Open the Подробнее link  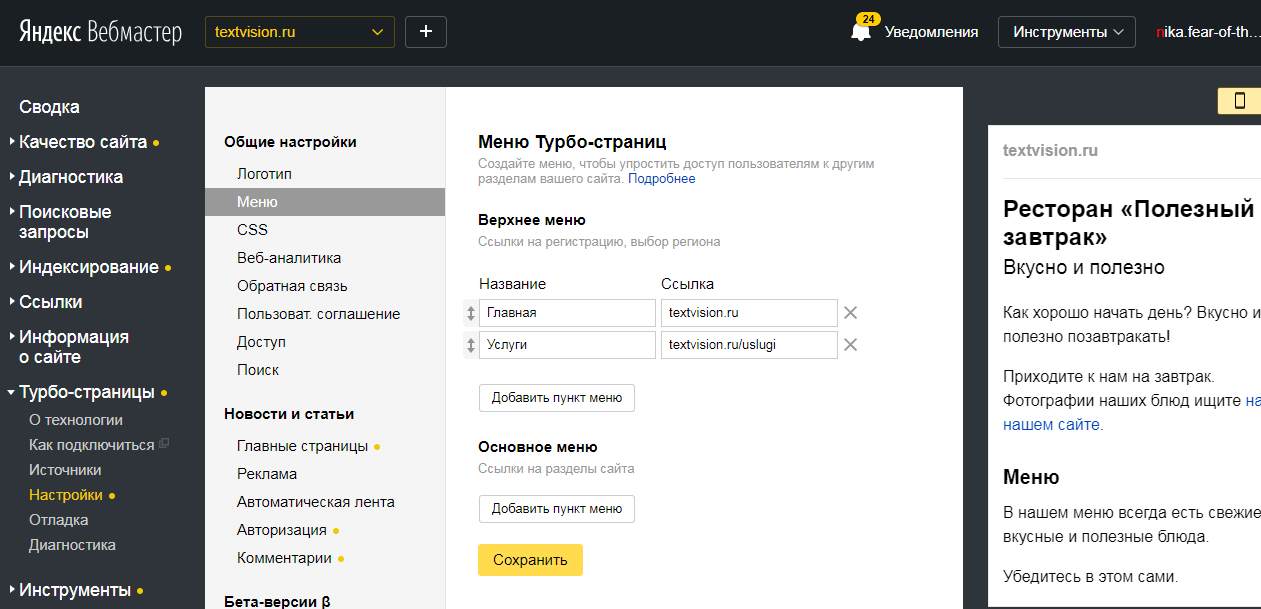tap(662, 176)
